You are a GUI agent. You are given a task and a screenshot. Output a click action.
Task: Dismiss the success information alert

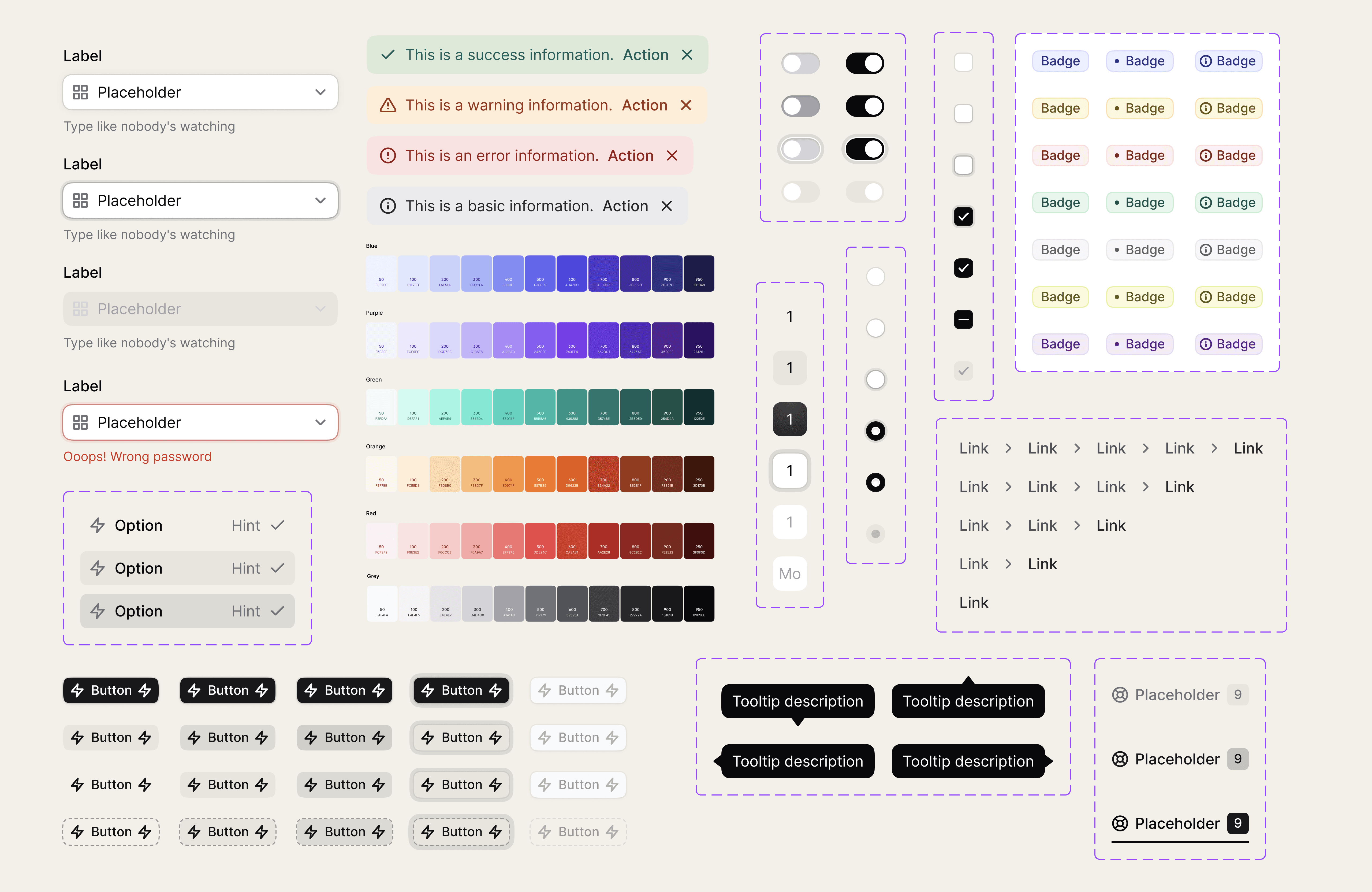pyautogui.click(x=687, y=55)
